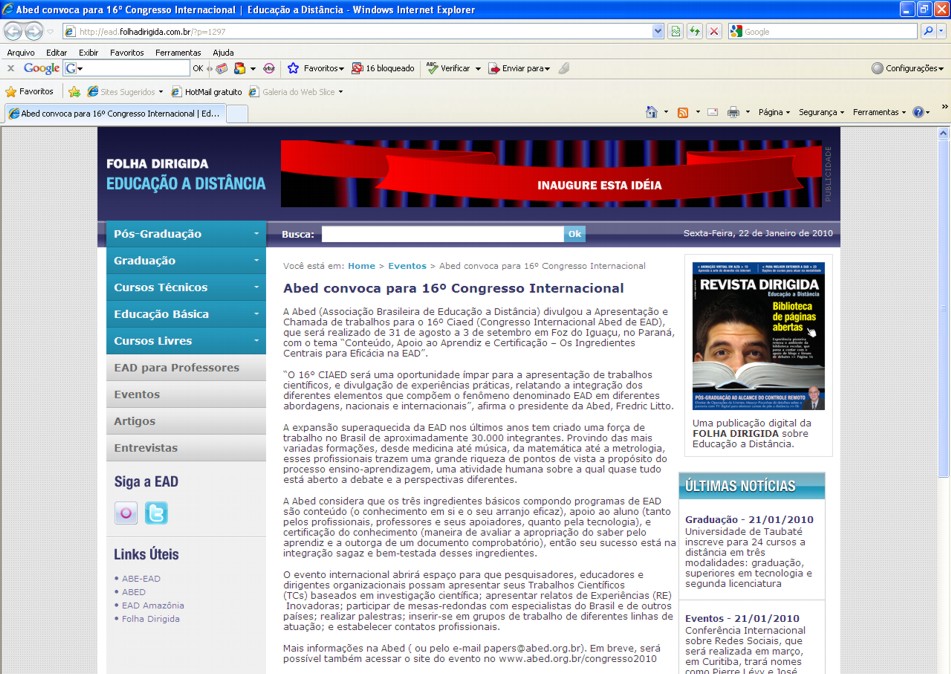Open the Home page icon in command bar
The image size is (951, 674).
point(651,112)
